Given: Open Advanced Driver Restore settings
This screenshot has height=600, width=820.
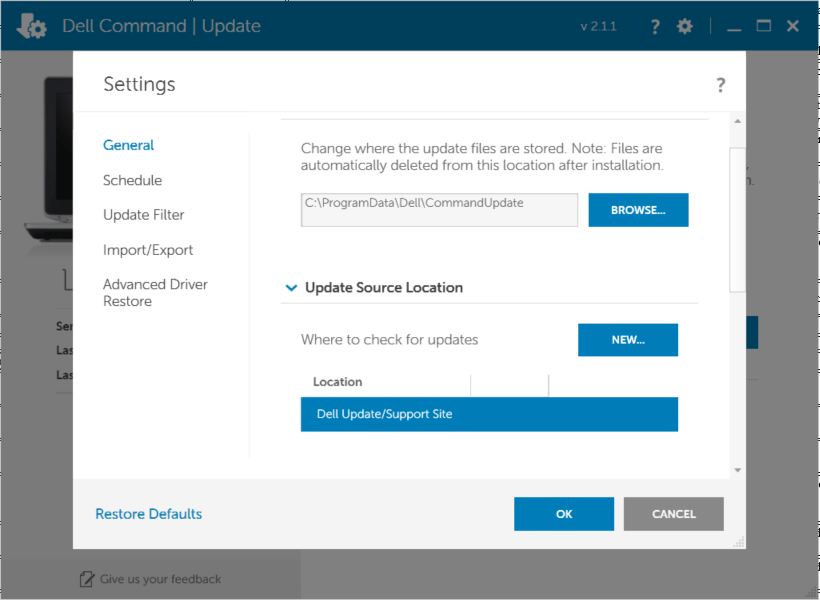Looking at the screenshot, I should click(x=155, y=292).
